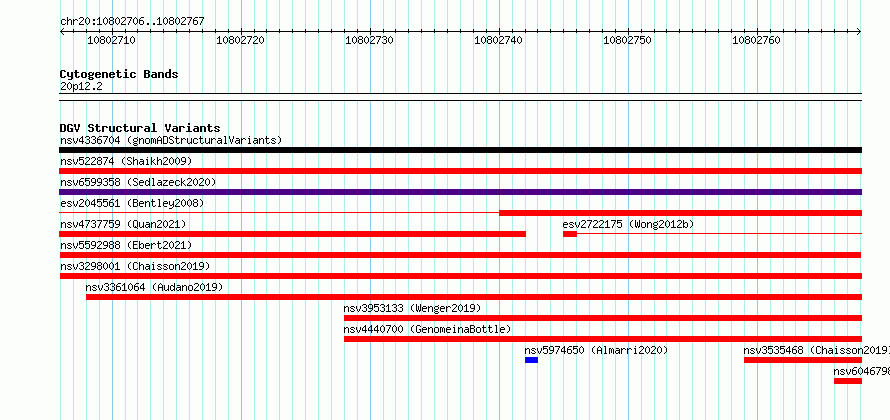Click the red nsv3953133 Wenger2019 bar
890x420 pixels.
(x=603, y=318)
